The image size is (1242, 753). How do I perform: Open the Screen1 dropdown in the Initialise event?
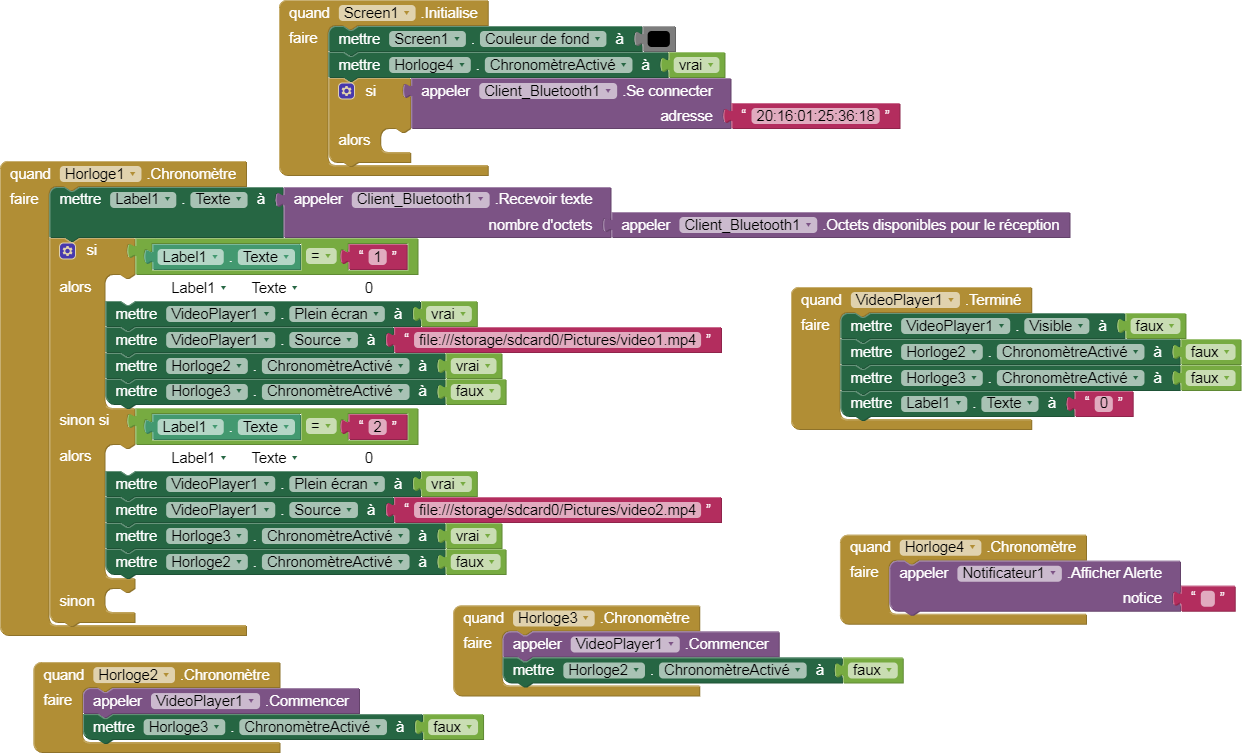click(x=376, y=12)
